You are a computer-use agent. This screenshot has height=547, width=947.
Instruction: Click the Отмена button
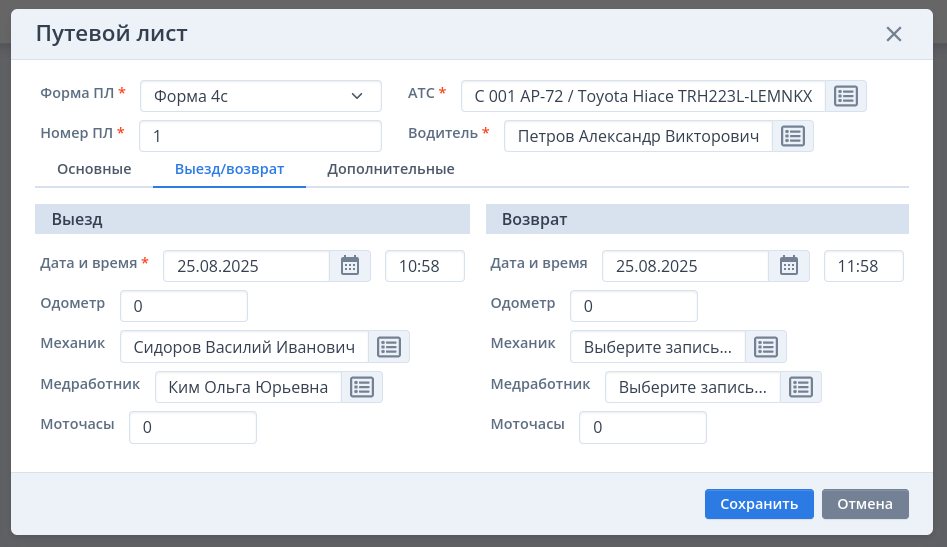pyautogui.click(x=865, y=504)
